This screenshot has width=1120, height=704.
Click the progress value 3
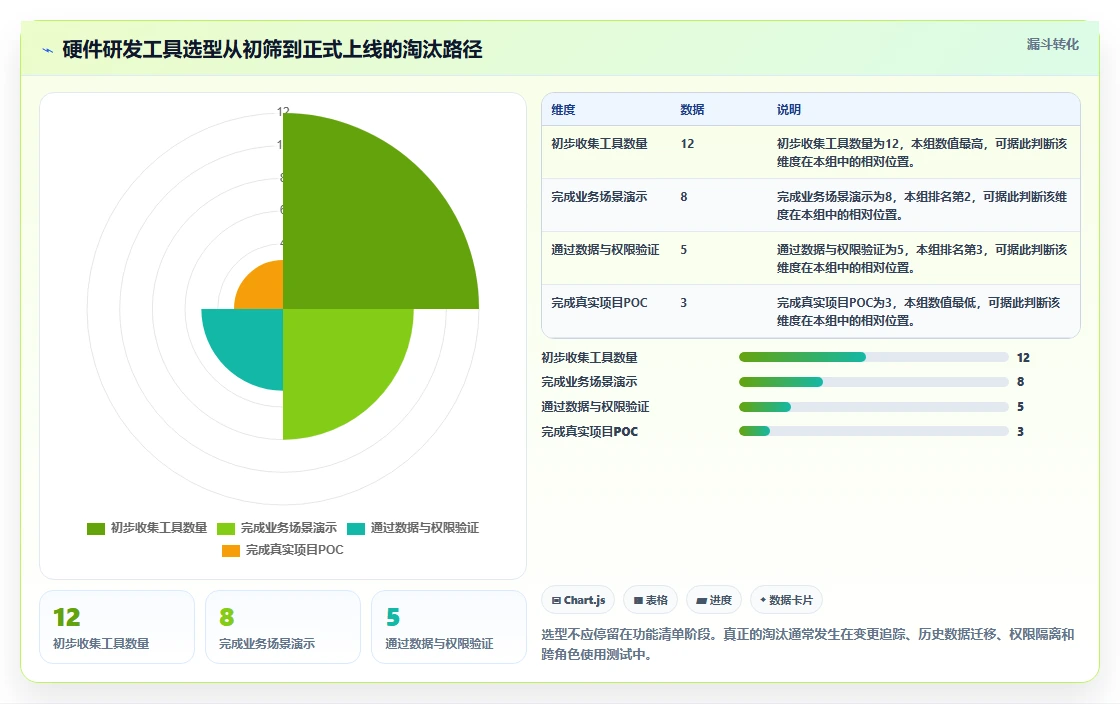click(1020, 432)
